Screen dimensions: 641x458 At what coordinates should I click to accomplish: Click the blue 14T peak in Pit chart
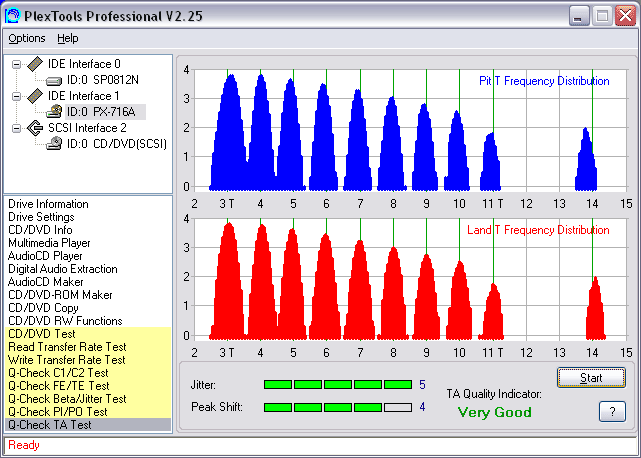[x=586, y=159]
